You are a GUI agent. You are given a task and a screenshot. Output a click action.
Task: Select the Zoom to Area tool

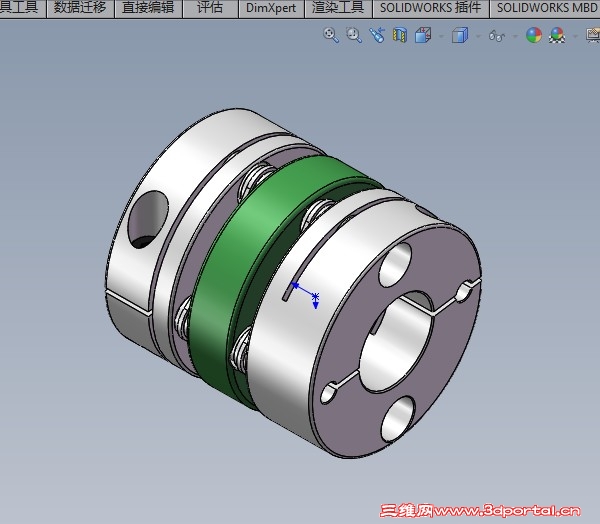pos(354,35)
